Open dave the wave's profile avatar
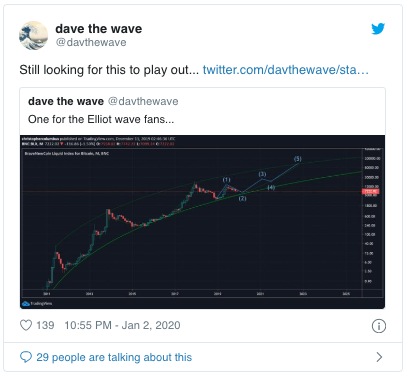This screenshot has height=377, width=409. [33, 36]
